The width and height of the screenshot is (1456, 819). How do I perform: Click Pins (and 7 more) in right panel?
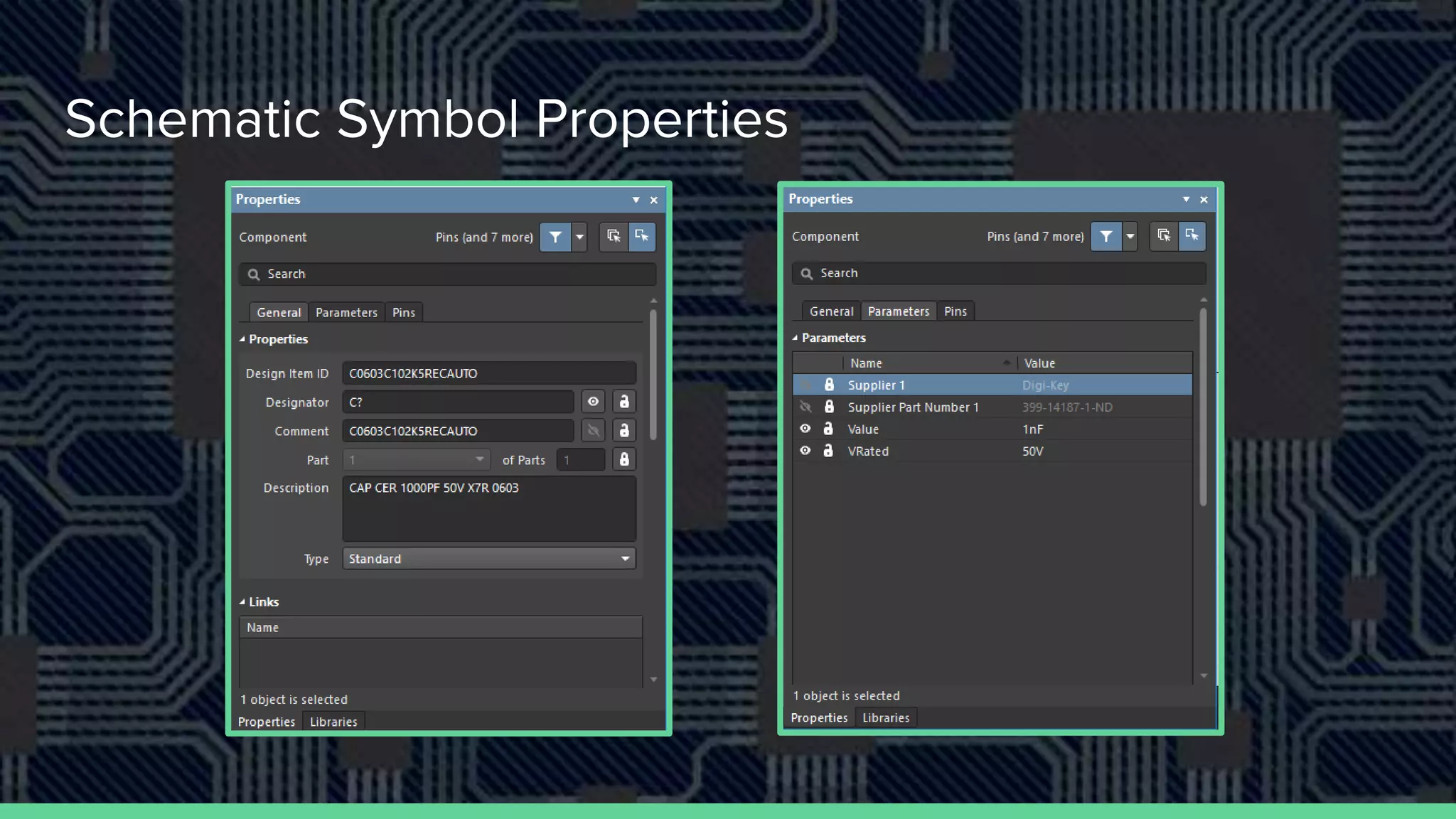tap(1035, 237)
